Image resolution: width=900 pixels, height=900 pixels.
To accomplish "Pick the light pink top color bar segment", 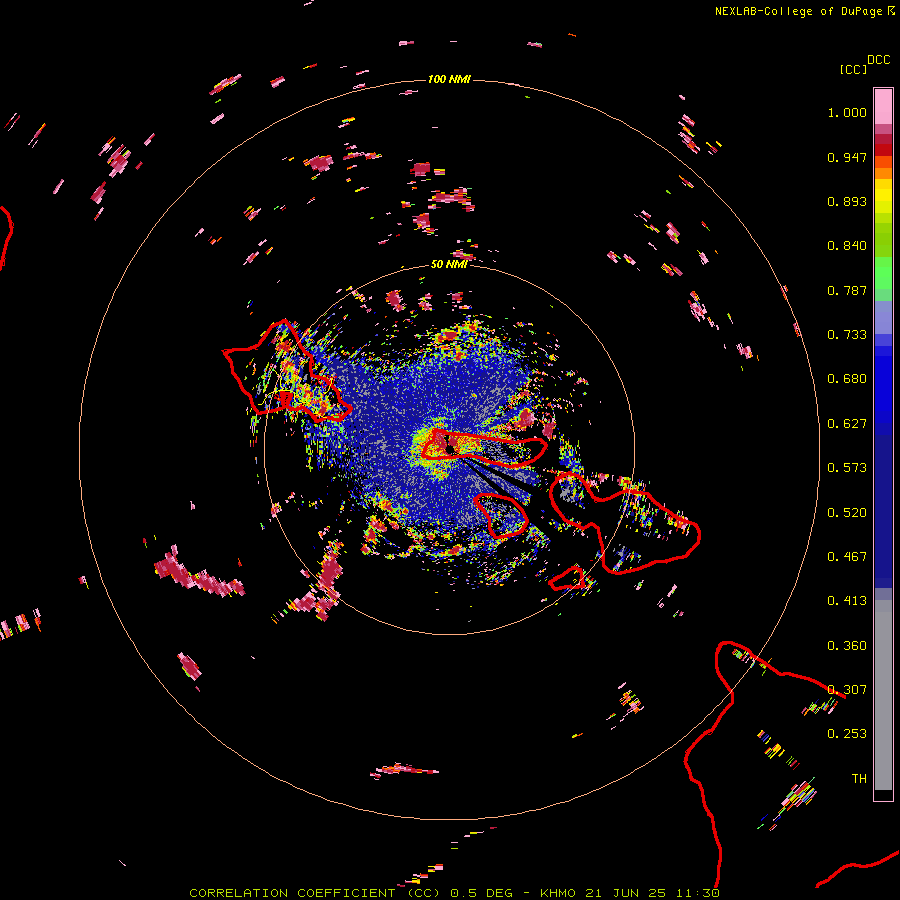I will (883, 106).
